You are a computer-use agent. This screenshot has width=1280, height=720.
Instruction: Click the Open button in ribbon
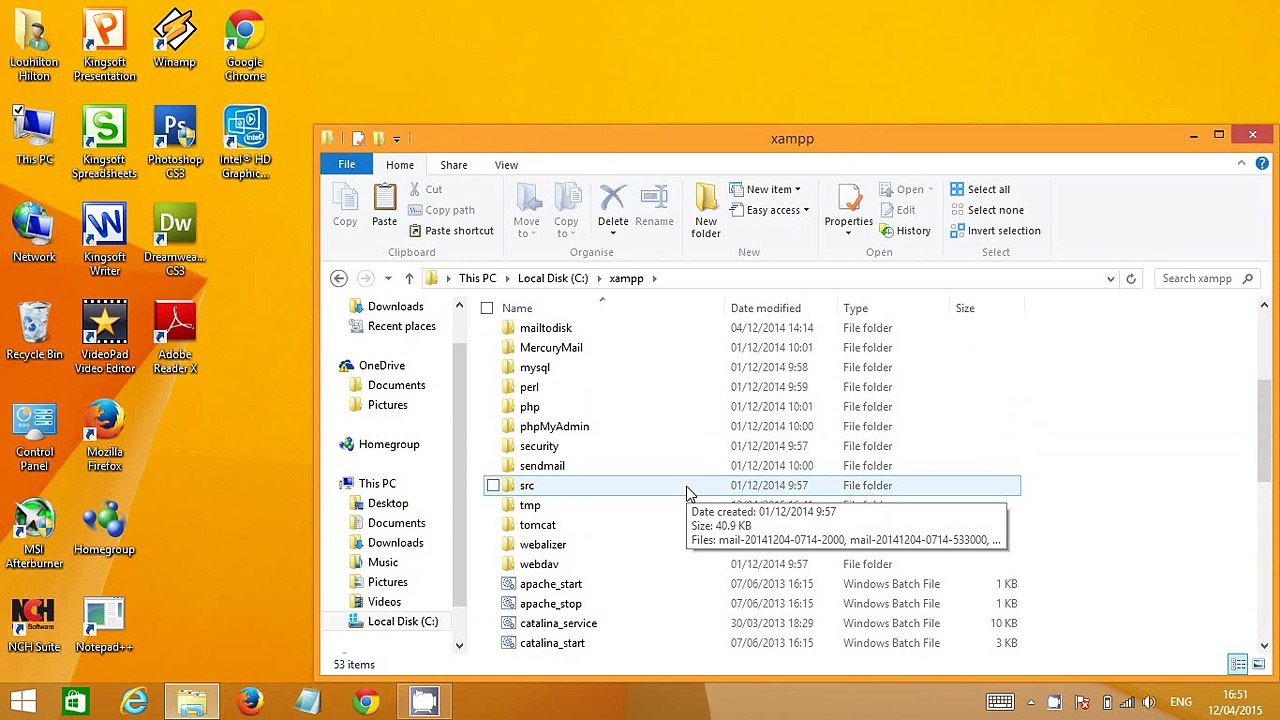tap(906, 189)
